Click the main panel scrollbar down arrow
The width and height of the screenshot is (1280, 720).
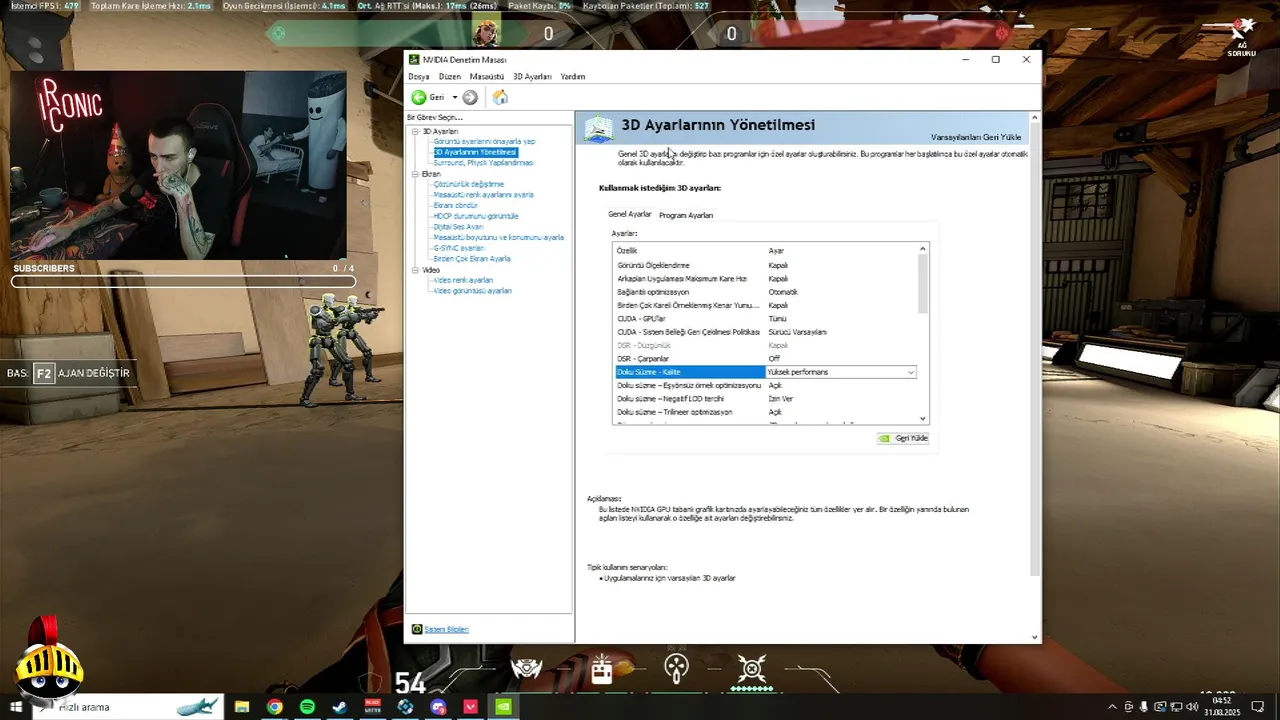click(1034, 637)
